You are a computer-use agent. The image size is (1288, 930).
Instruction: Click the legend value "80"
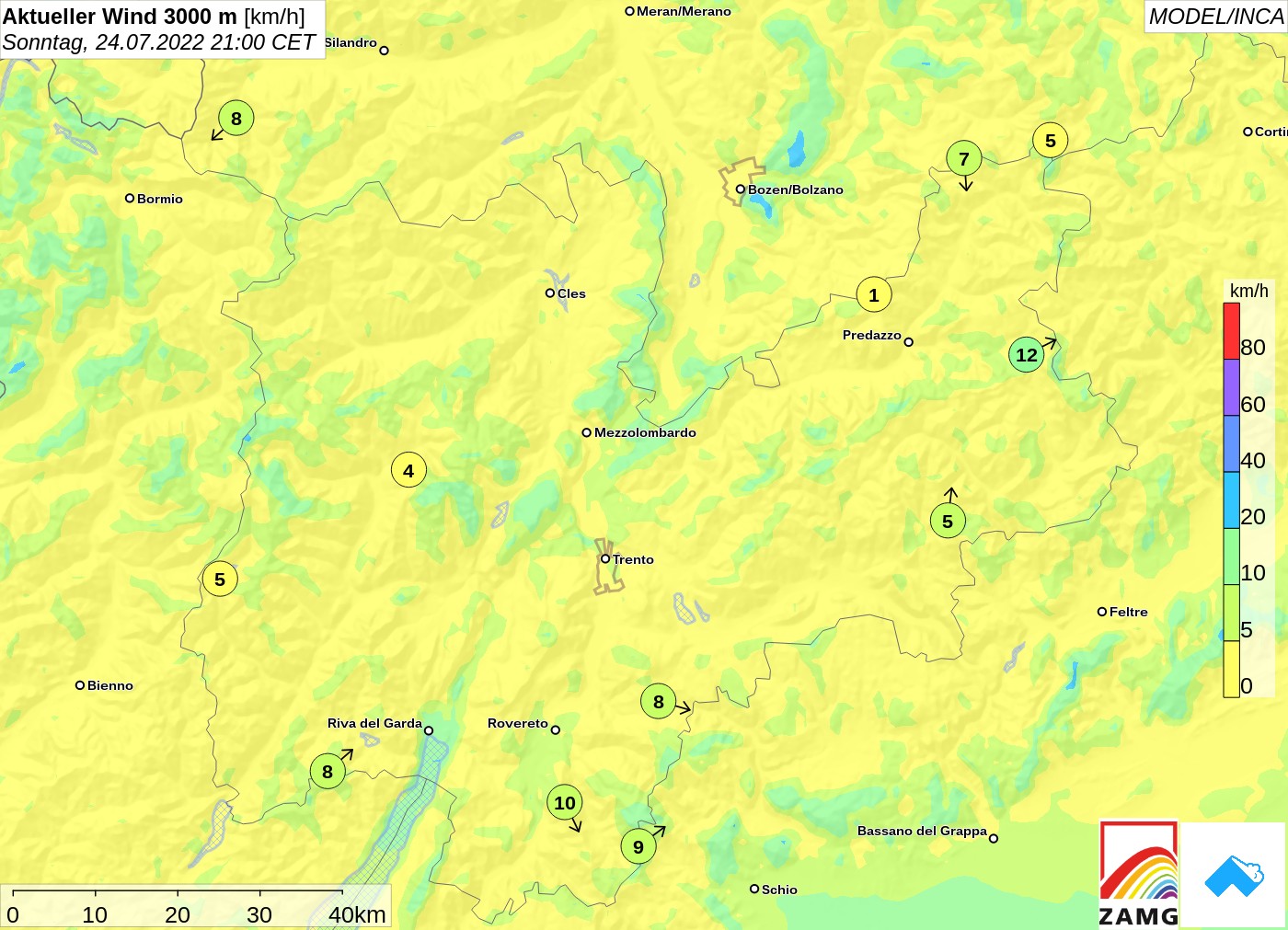click(x=1253, y=348)
